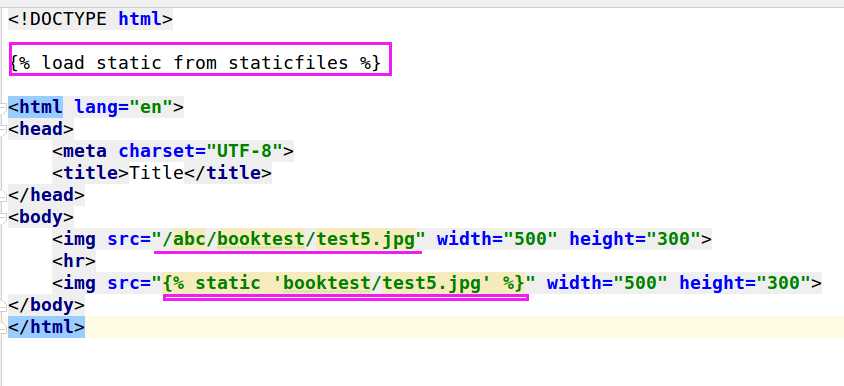The image size is (844, 386).
Task: Click height="300" on the second img line
Action: pyautogui.click(x=745, y=283)
